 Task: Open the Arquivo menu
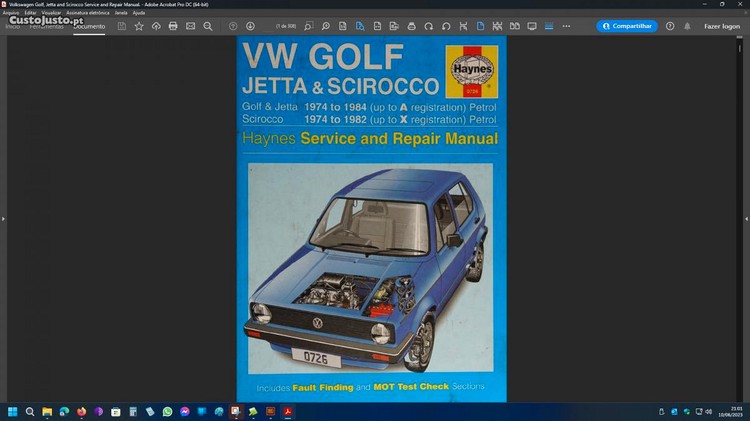click(11, 13)
